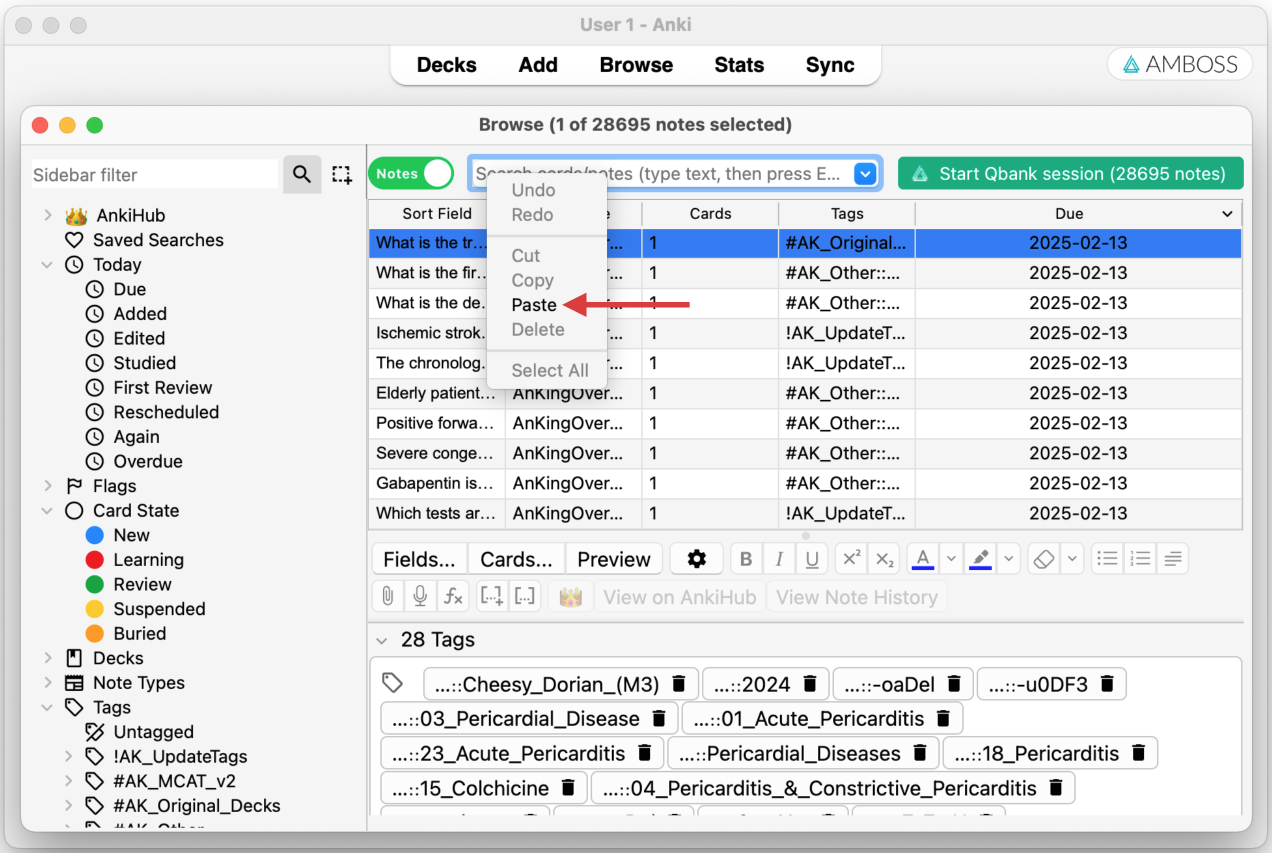Open Stats in main Anki window
This screenshot has width=1272, height=853.
click(739, 65)
